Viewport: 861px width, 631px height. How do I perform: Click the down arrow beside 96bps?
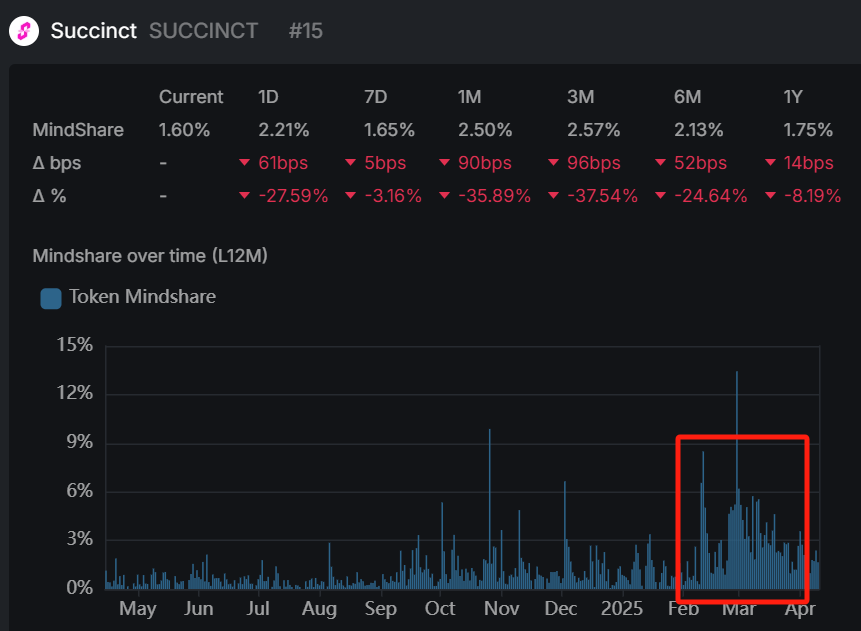pyautogui.click(x=554, y=163)
